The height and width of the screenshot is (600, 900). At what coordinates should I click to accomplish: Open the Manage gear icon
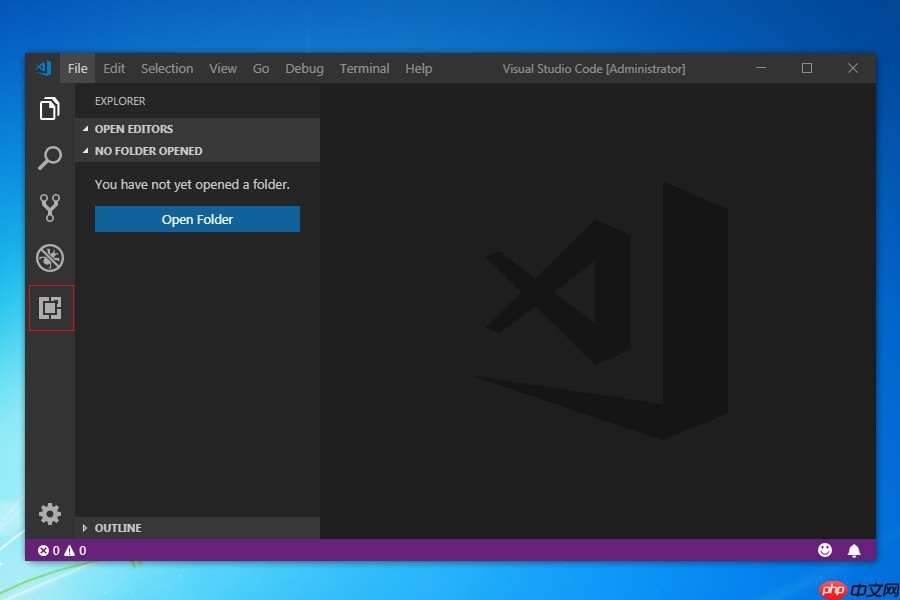(x=50, y=514)
